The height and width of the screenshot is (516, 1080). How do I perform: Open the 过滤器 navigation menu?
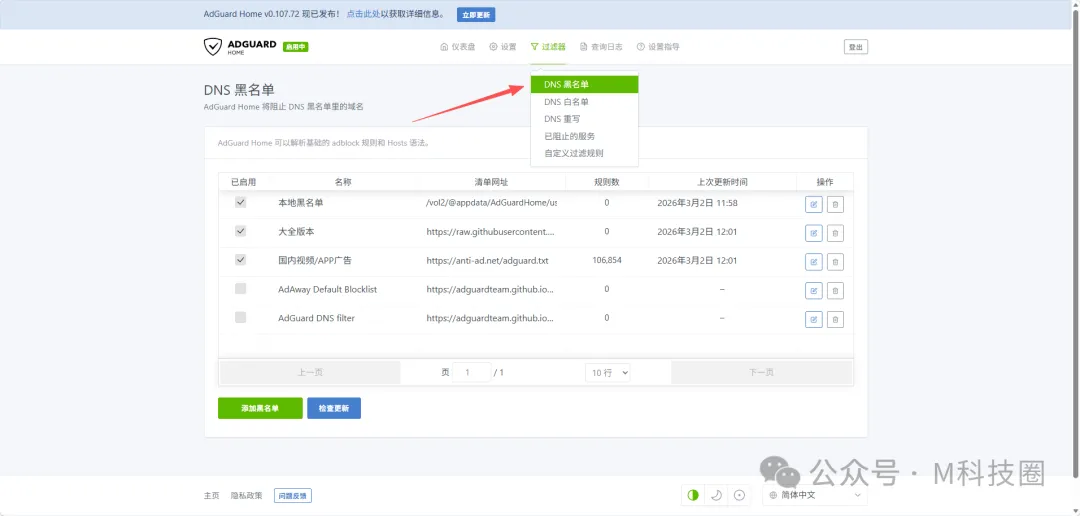548,47
